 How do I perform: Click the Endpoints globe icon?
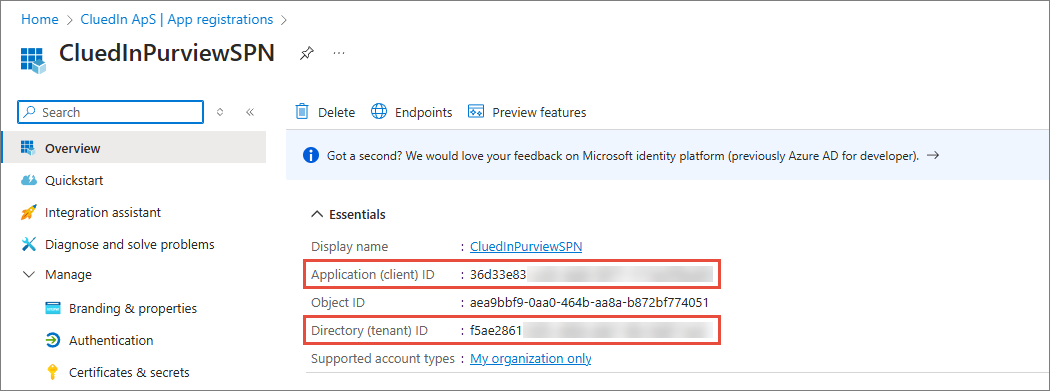pos(379,112)
